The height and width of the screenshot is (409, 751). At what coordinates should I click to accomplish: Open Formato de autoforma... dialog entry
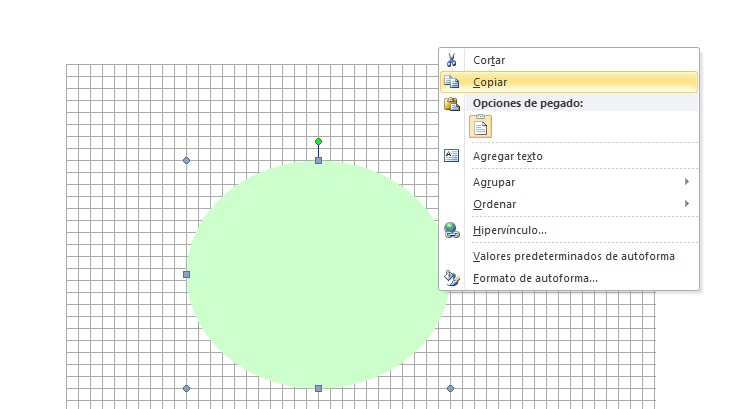pos(569,278)
